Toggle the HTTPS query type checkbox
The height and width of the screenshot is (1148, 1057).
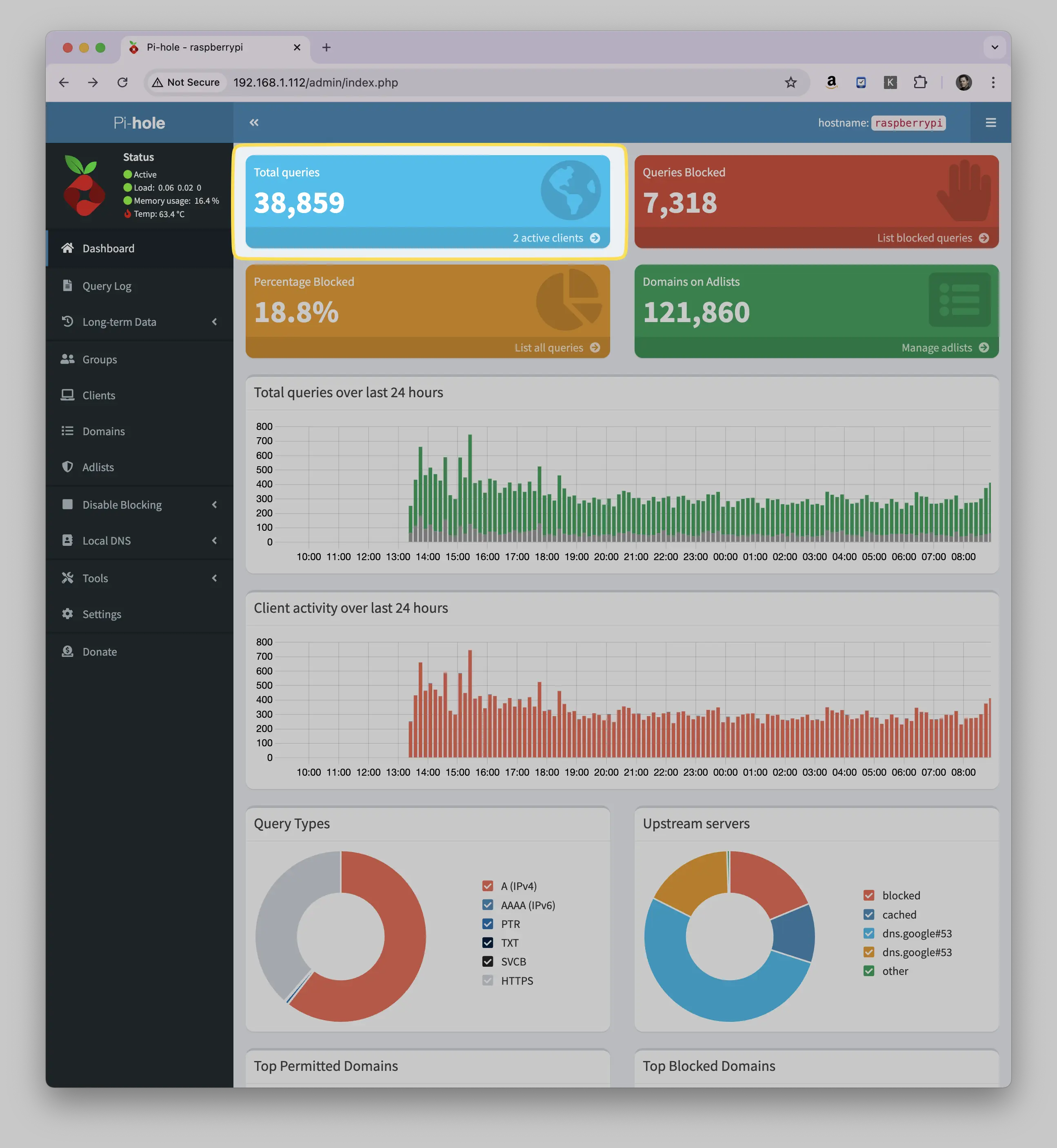487,980
